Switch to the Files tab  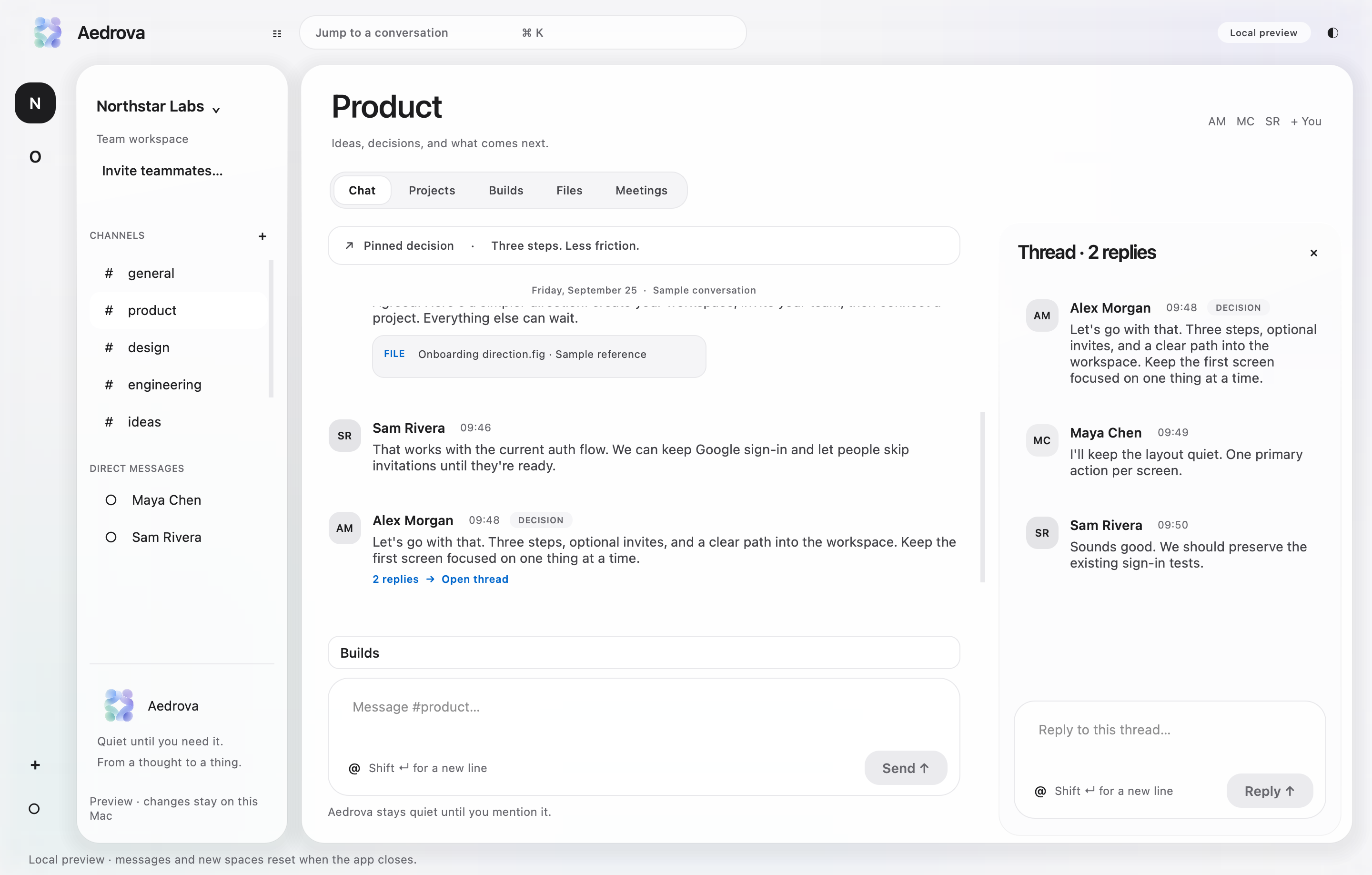tap(569, 190)
